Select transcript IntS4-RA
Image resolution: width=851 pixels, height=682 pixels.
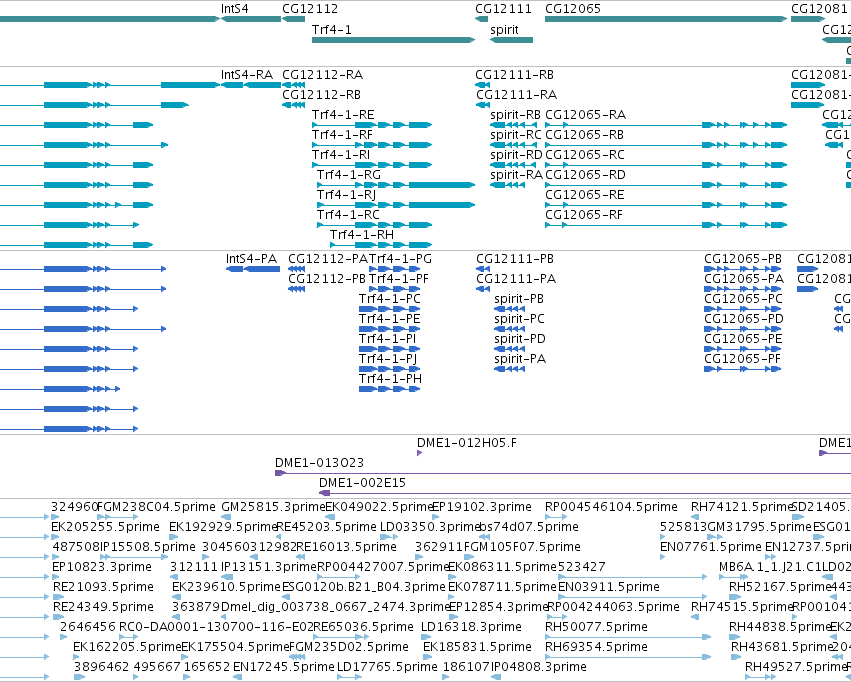click(251, 85)
